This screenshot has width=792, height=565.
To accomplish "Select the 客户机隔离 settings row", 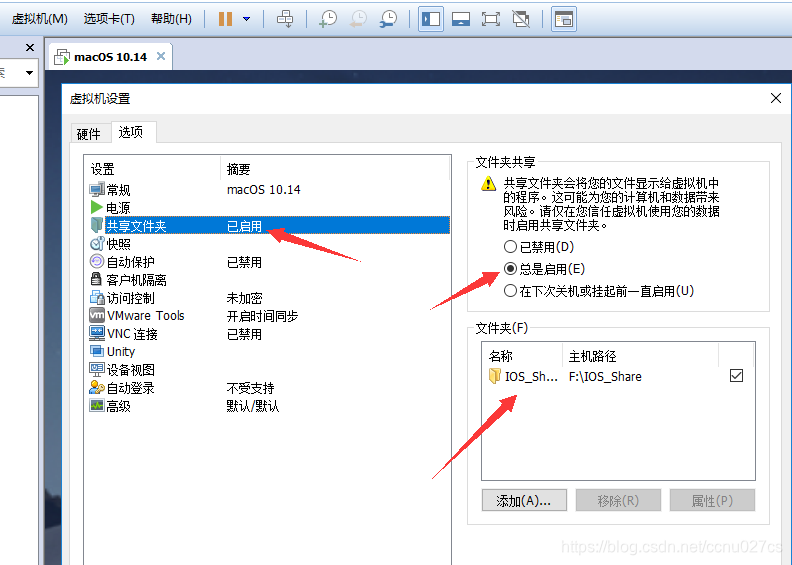I will pyautogui.click(x=268, y=280).
